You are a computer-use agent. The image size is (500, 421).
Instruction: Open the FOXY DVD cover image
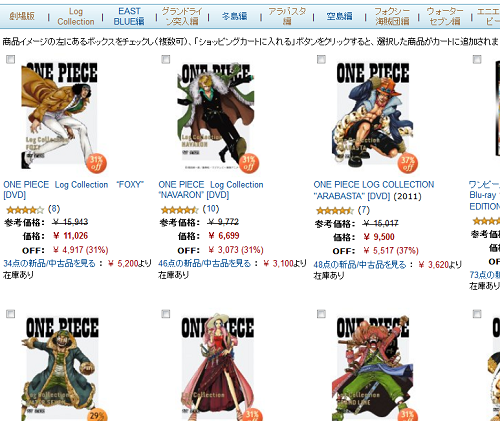60,115
